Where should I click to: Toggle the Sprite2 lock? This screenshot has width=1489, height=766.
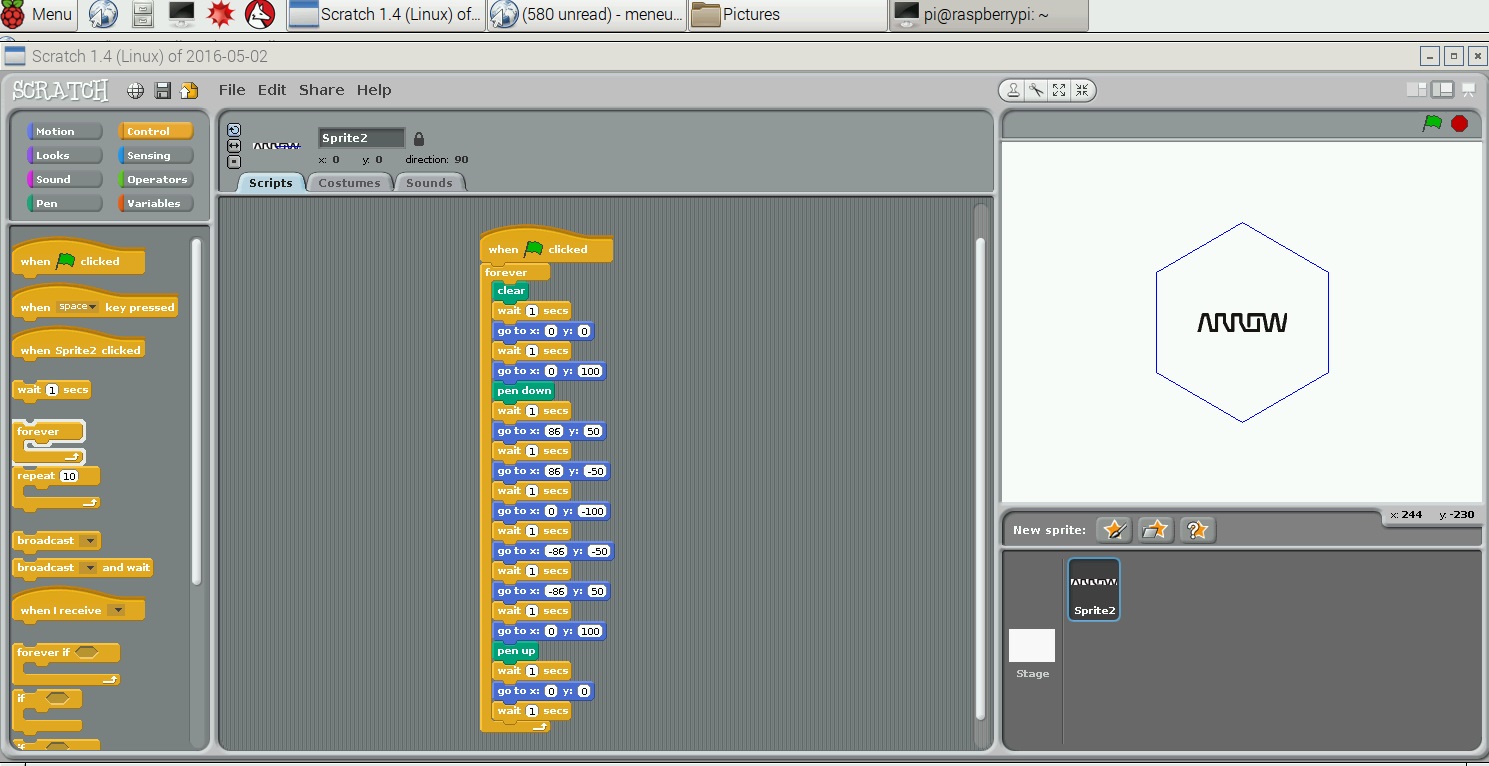417,137
